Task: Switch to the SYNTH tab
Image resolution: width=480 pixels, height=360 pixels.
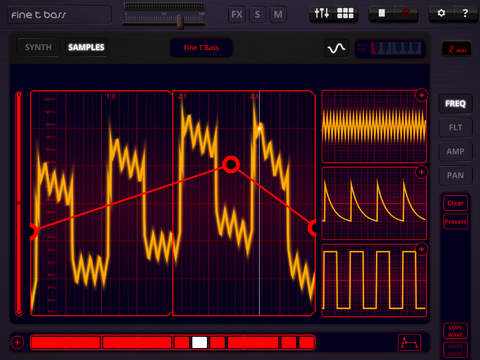Action: (38, 47)
